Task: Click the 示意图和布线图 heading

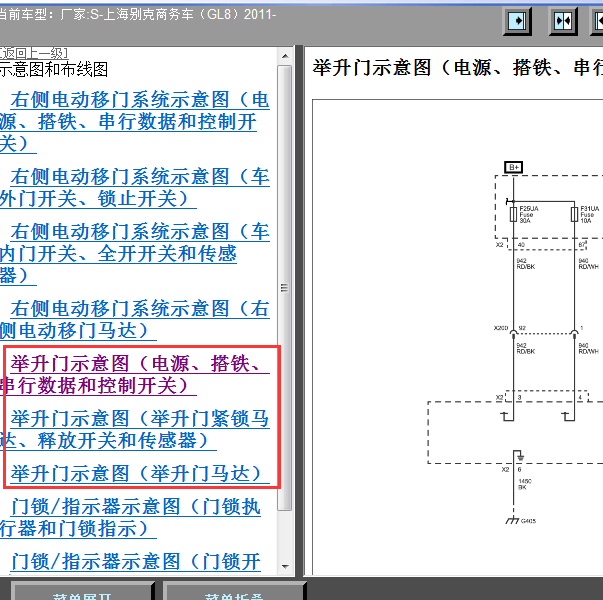Action: 54,70
